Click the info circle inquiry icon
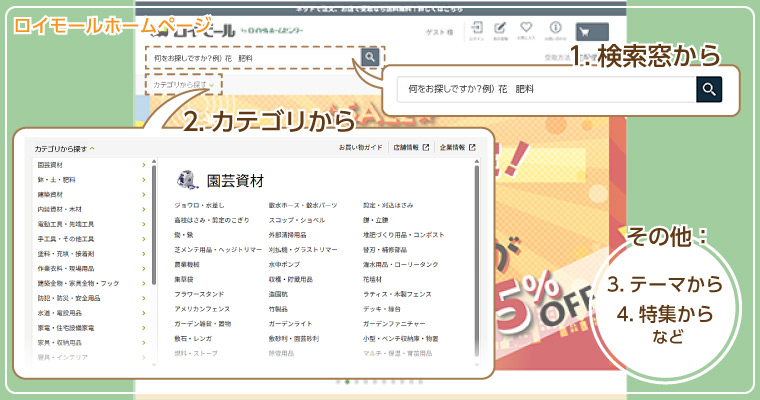 (555, 27)
